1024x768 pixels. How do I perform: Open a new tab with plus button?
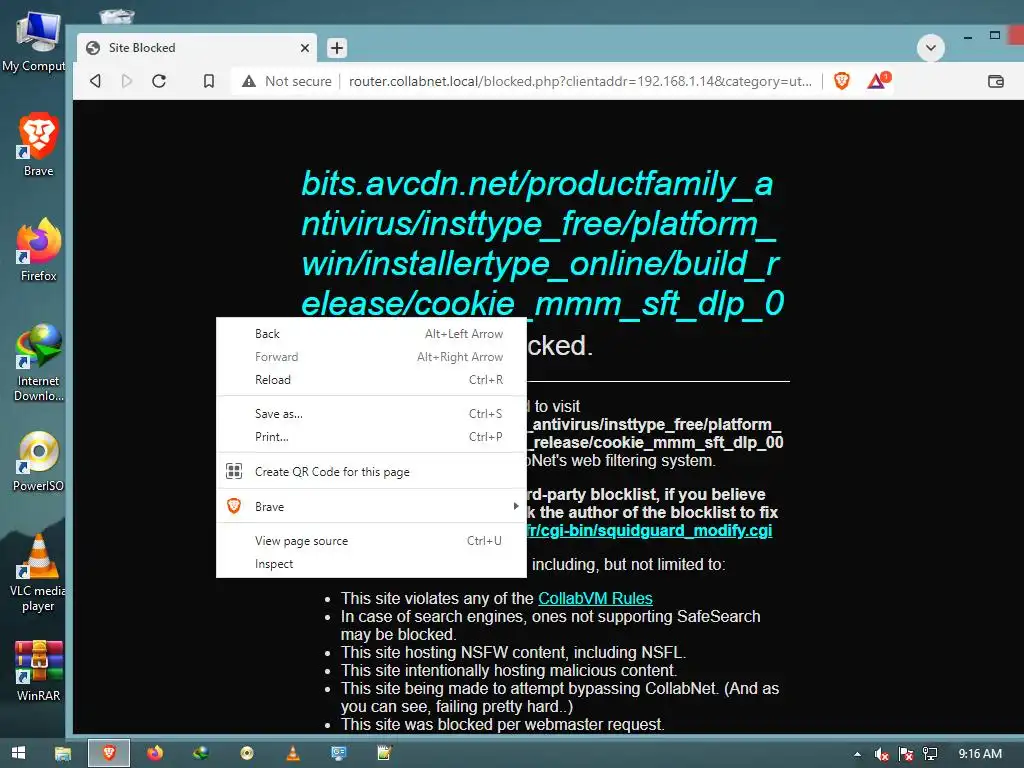(x=336, y=48)
